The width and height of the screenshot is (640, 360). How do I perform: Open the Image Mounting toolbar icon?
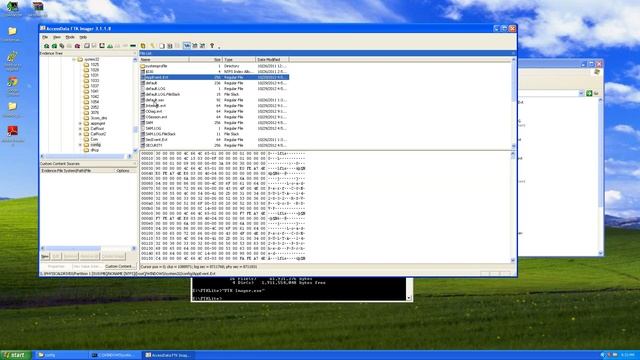coord(62,46)
